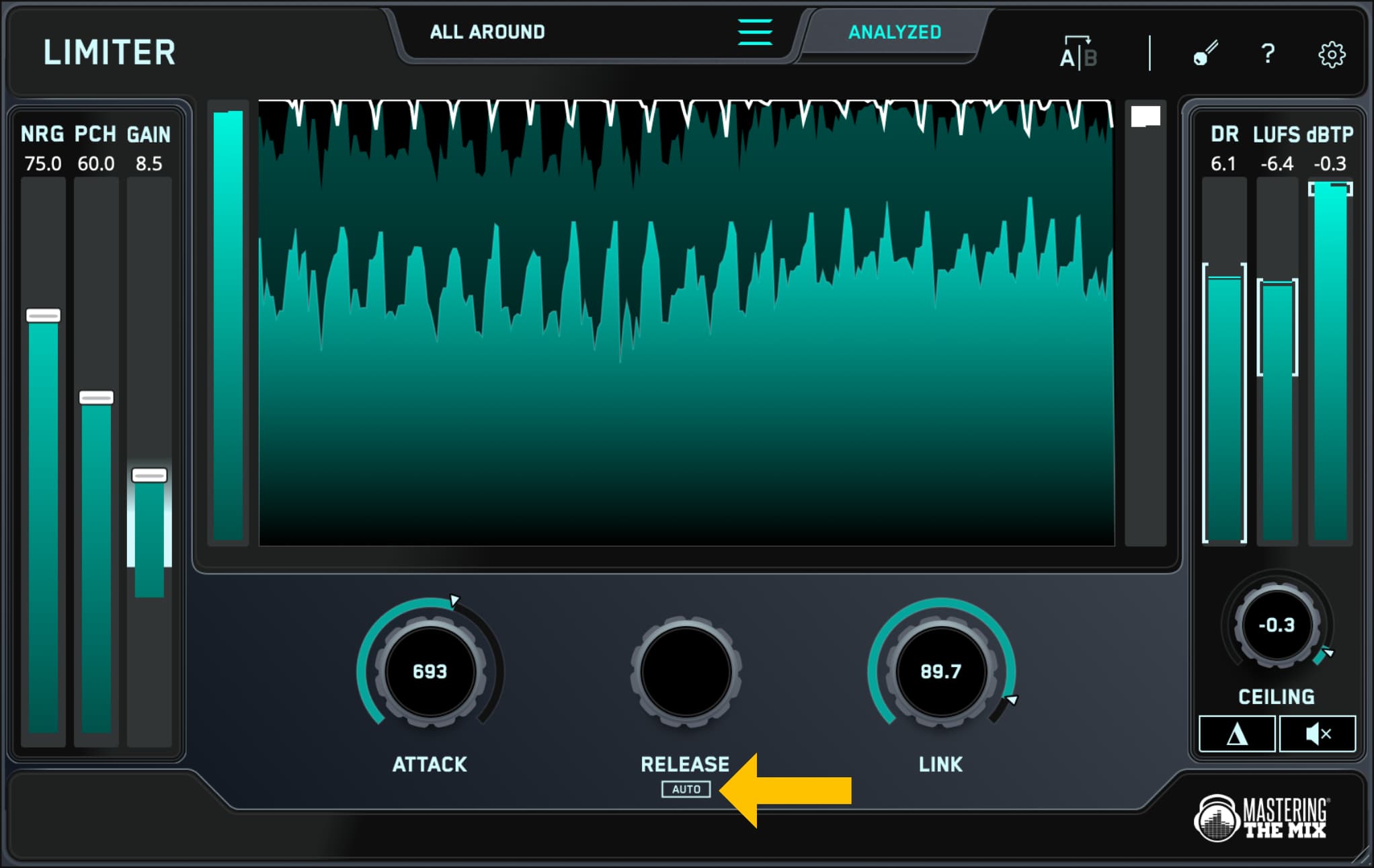
Task: Click the Mastering The Mix logo
Action: (1262, 818)
